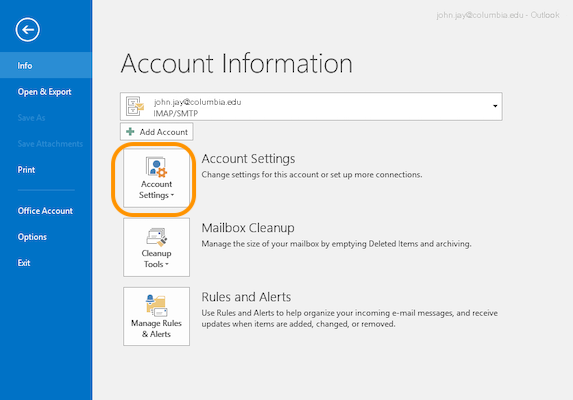This screenshot has height=400, width=573.
Task: Click the Mailbox Cleanup heading text
Action: 248,228
